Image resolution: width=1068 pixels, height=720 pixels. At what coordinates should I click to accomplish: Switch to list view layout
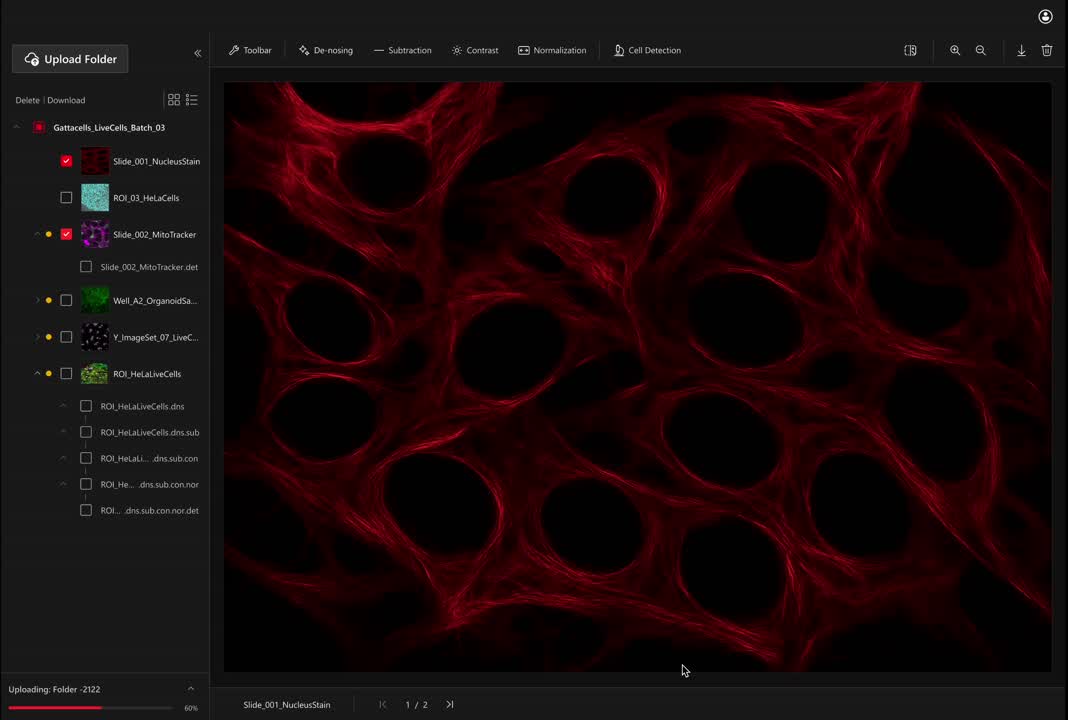(x=192, y=100)
